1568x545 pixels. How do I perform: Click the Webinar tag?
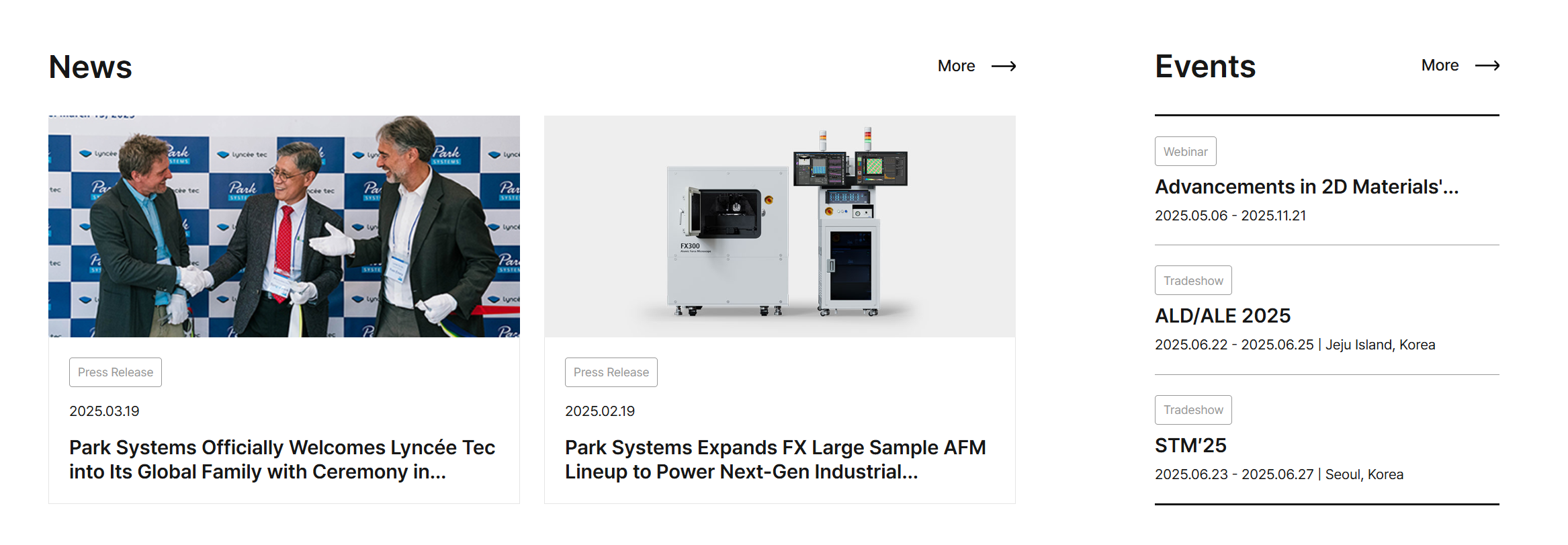click(x=1186, y=151)
